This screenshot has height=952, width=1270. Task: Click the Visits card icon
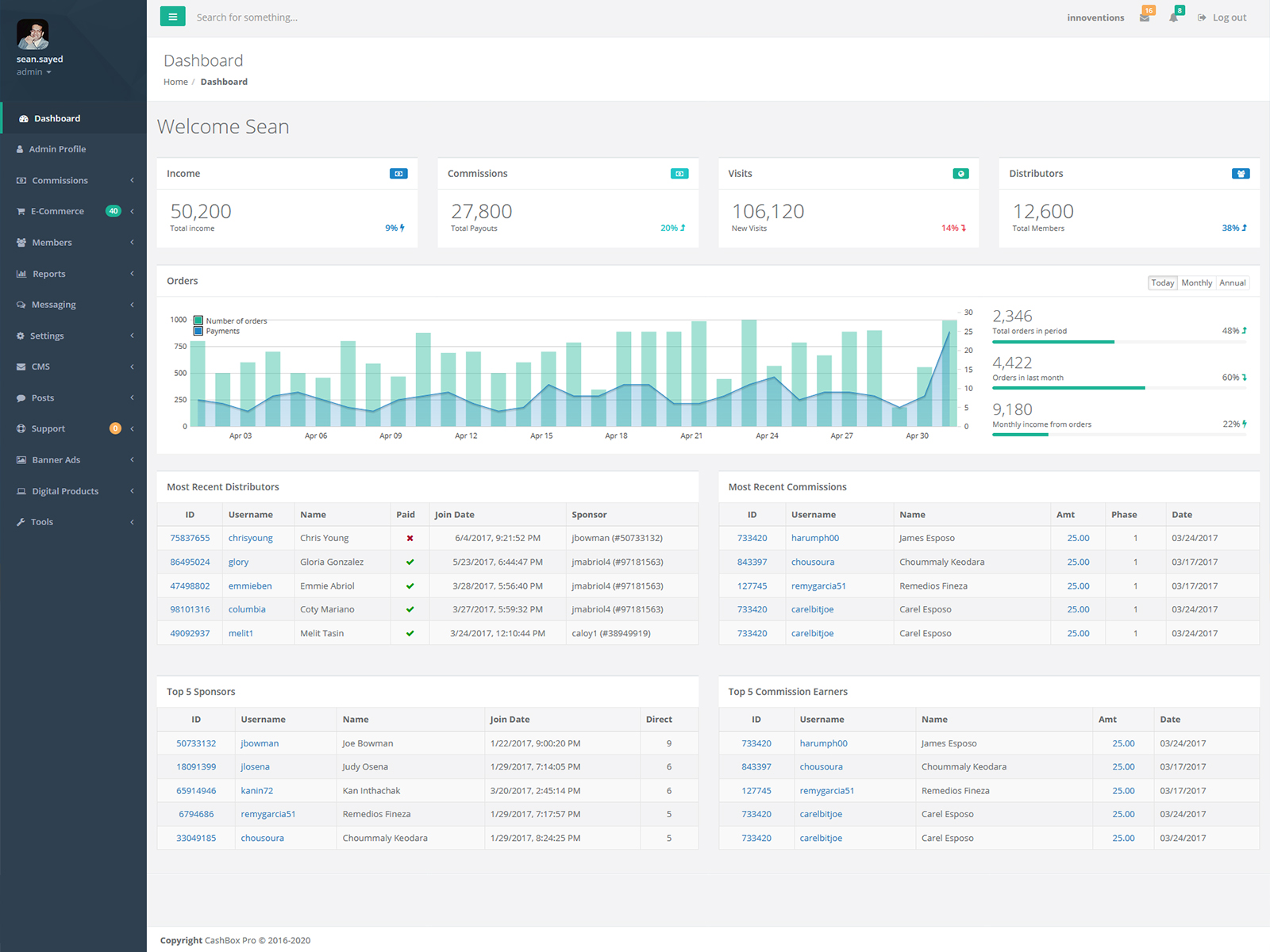tap(960, 174)
